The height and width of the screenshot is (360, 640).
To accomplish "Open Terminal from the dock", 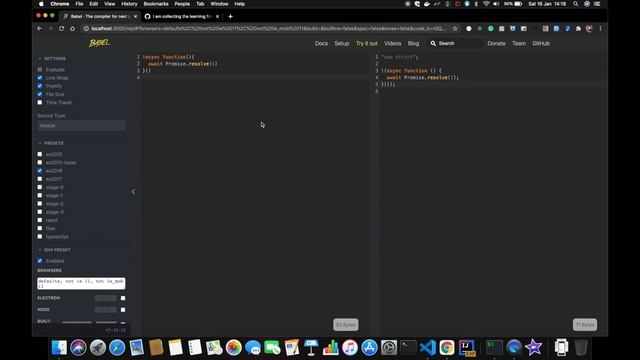I will (408, 348).
